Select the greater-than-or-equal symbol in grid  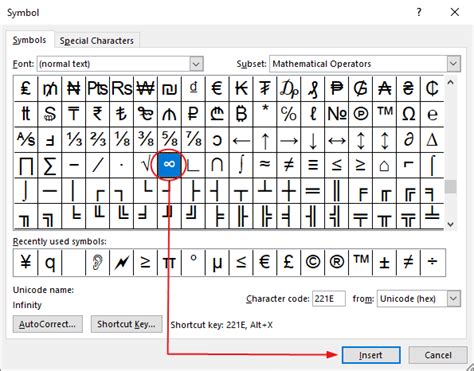tap(361, 165)
